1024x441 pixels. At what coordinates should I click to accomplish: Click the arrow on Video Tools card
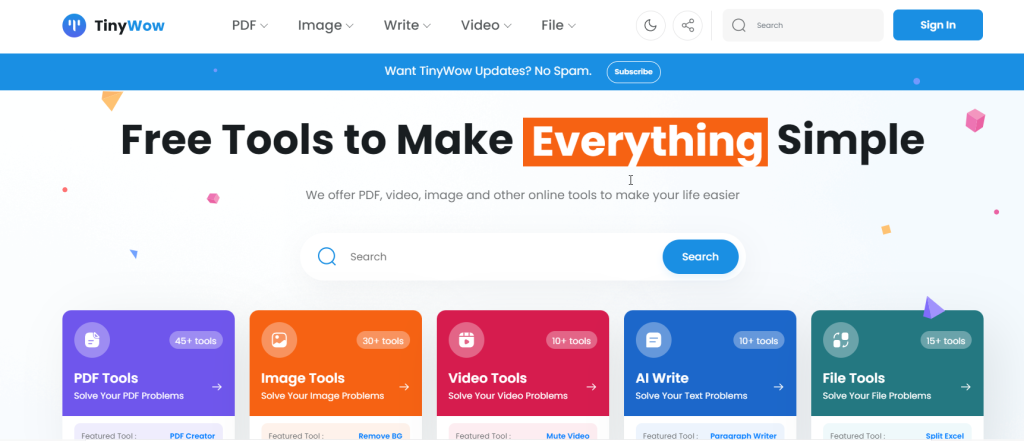tap(592, 387)
